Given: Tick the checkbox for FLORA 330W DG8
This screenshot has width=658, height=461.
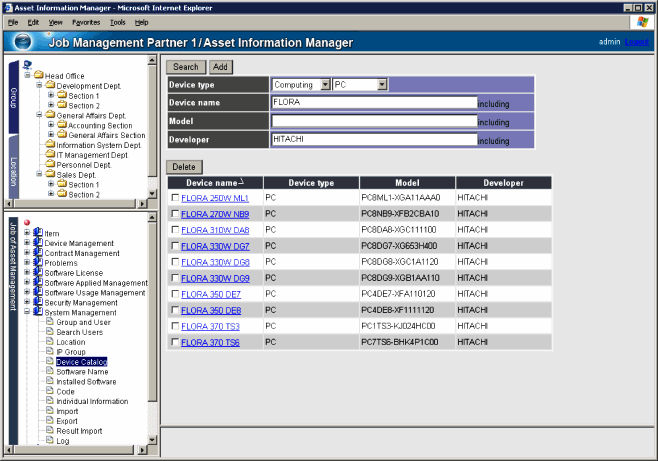Looking at the screenshot, I should coord(175,262).
